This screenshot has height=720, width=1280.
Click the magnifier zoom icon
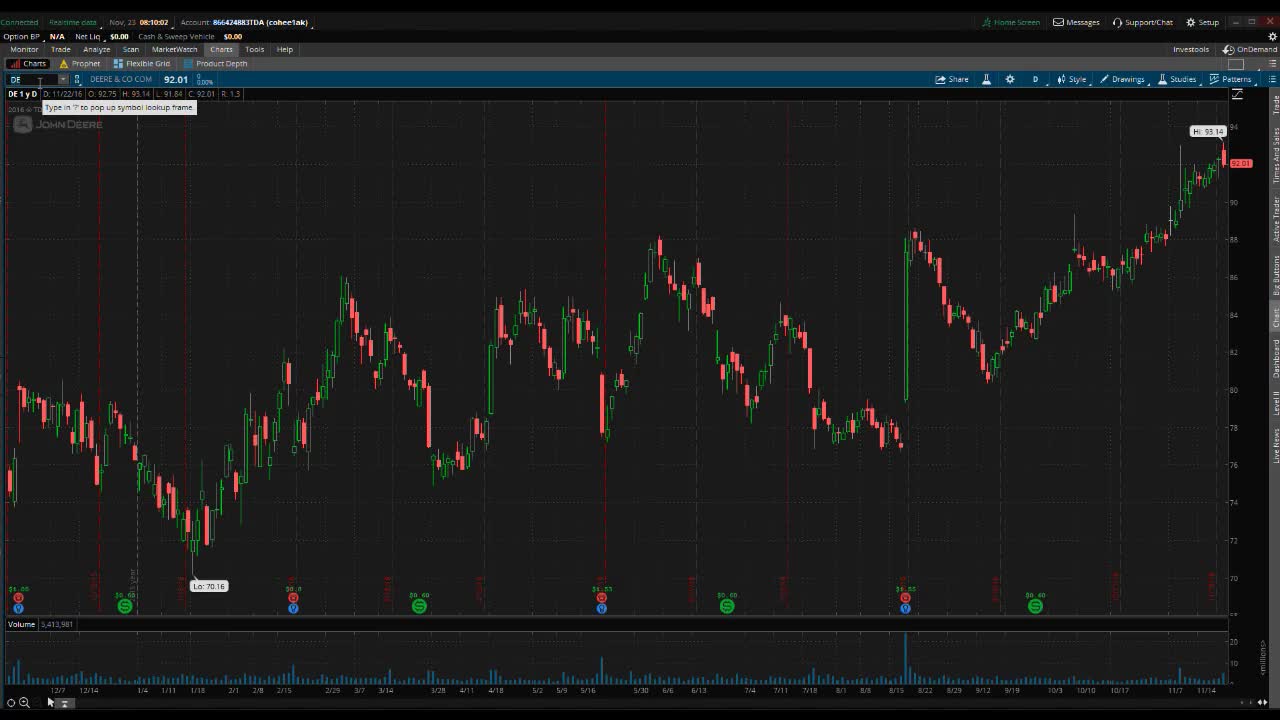pos(24,703)
